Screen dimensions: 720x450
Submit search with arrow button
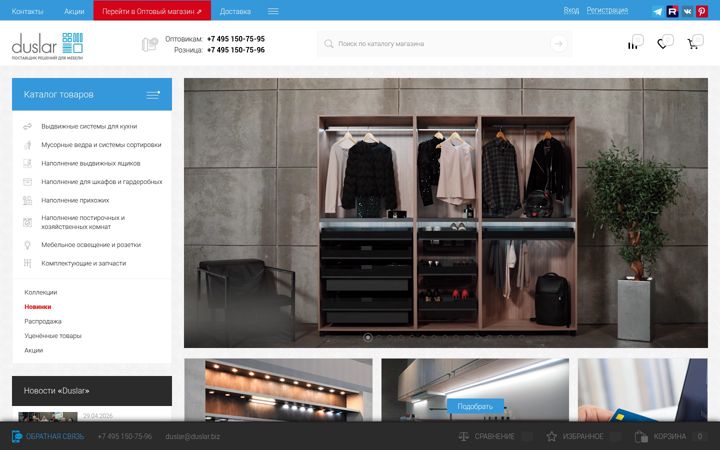(558, 44)
